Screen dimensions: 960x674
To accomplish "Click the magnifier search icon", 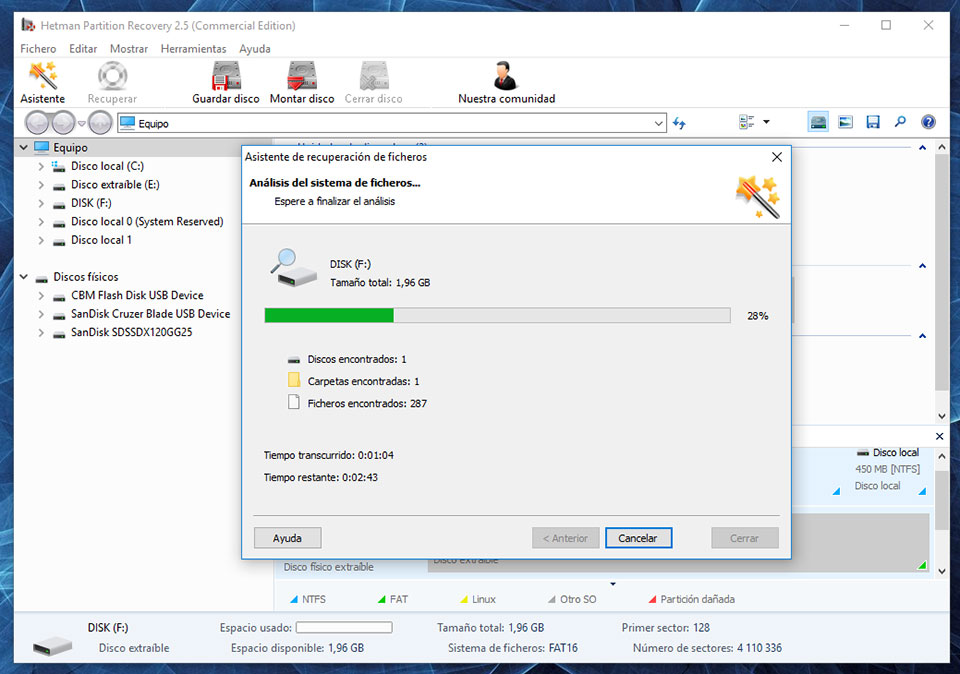I will (x=900, y=122).
